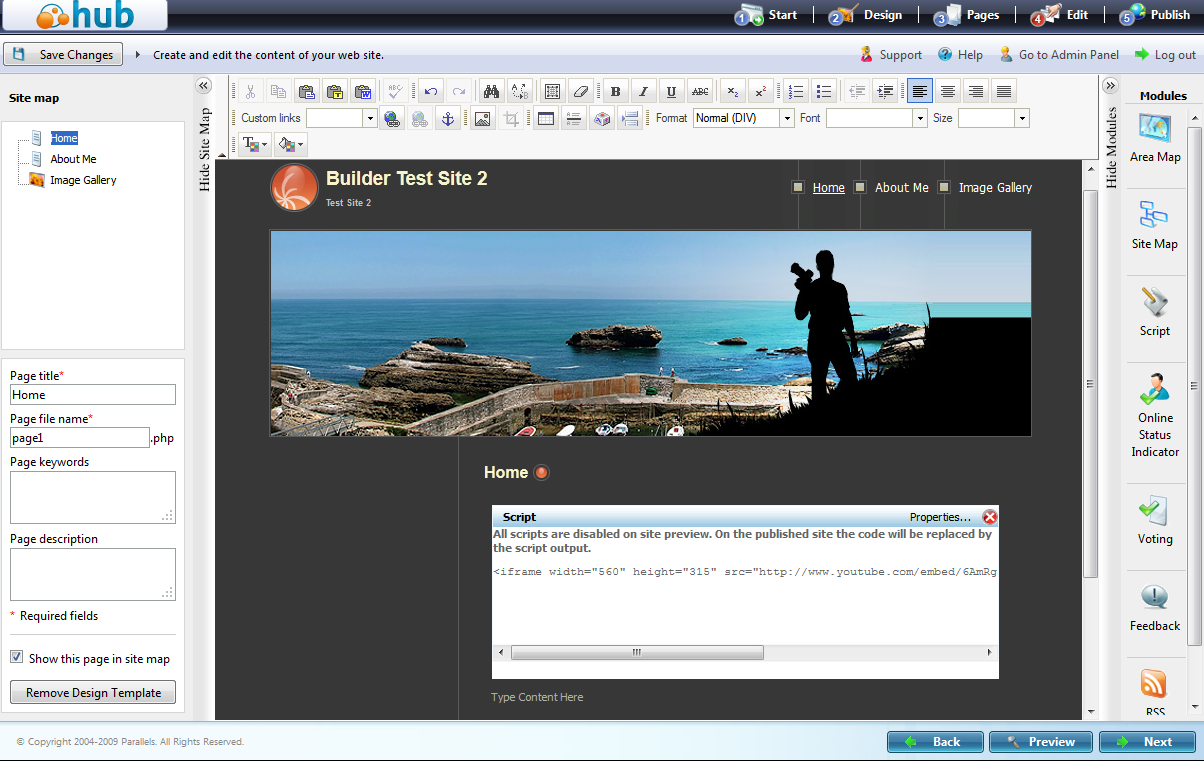Open find with the binoculars icon
This screenshot has height=761, width=1204.
491,91
